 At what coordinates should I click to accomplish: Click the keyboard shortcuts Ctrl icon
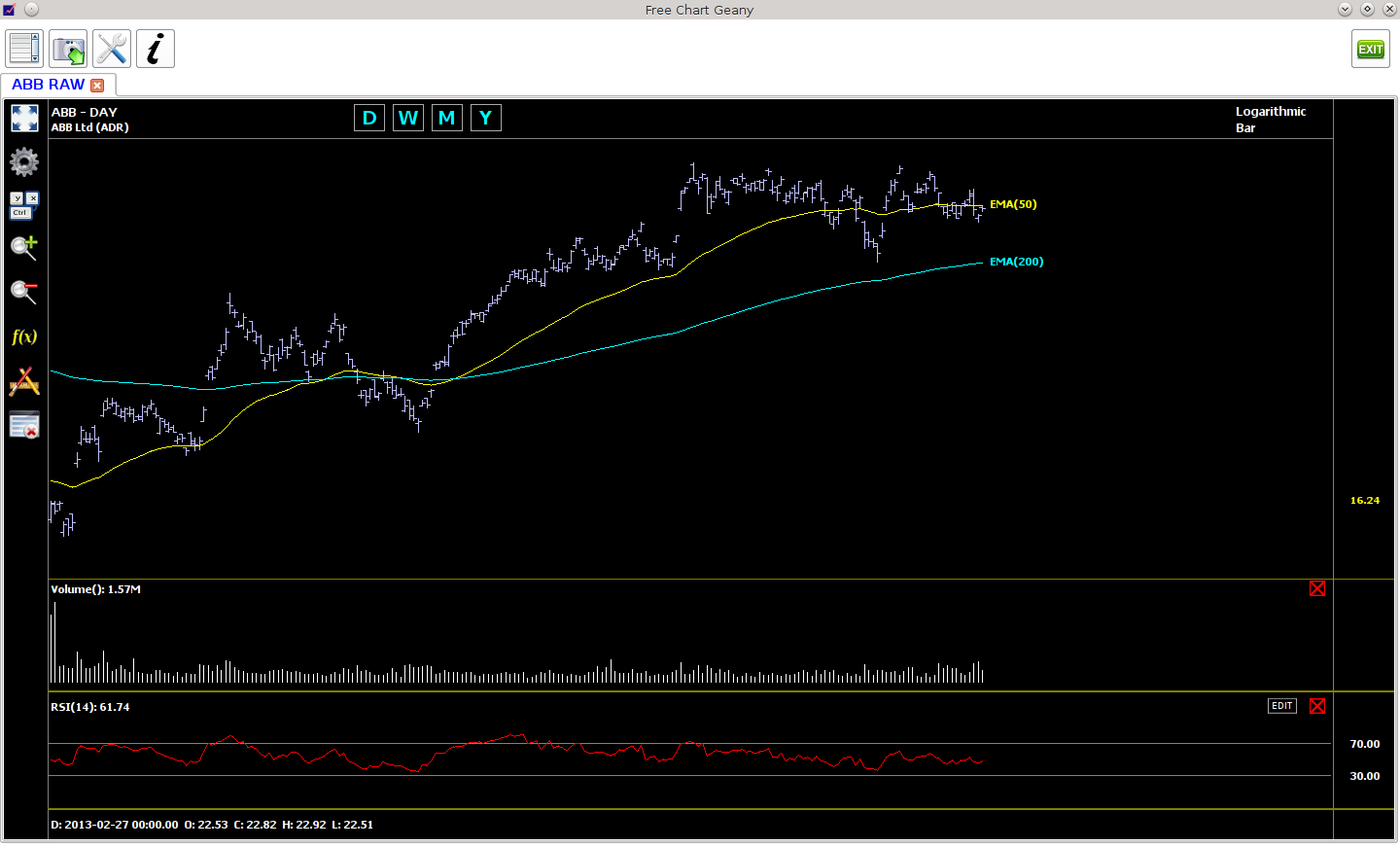coord(24,205)
